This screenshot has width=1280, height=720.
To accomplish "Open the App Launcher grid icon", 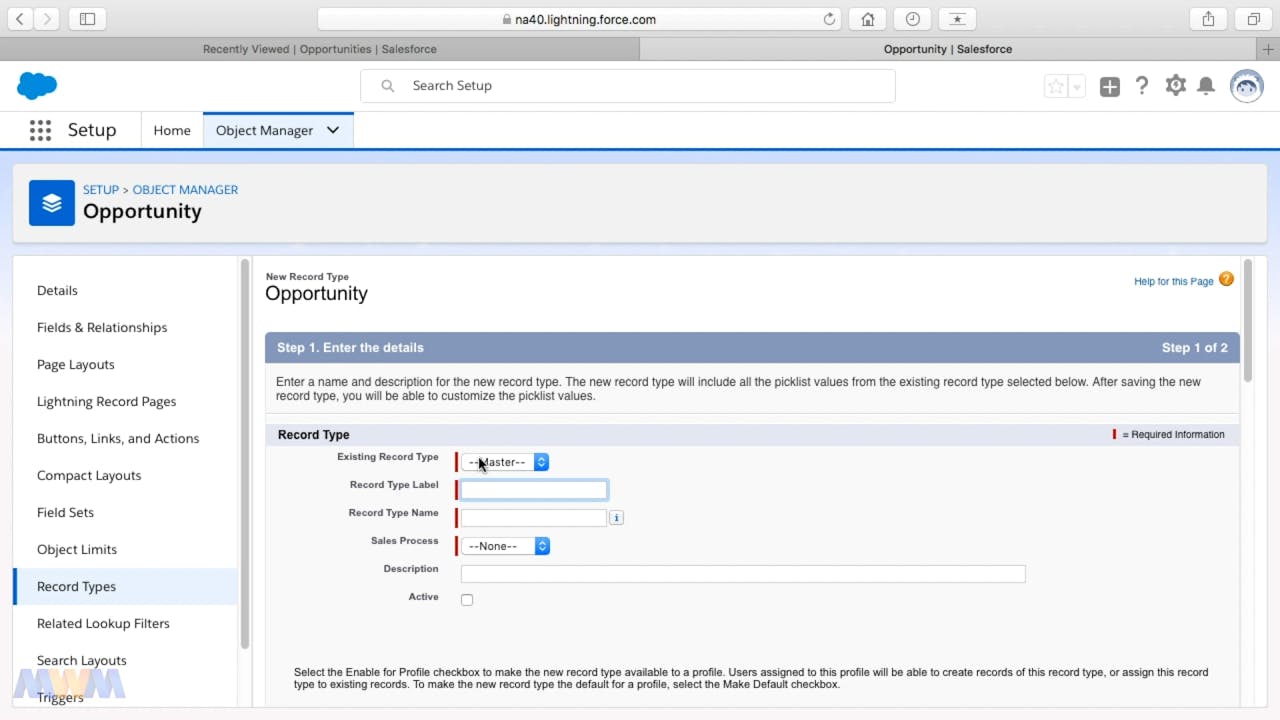I will pos(40,130).
